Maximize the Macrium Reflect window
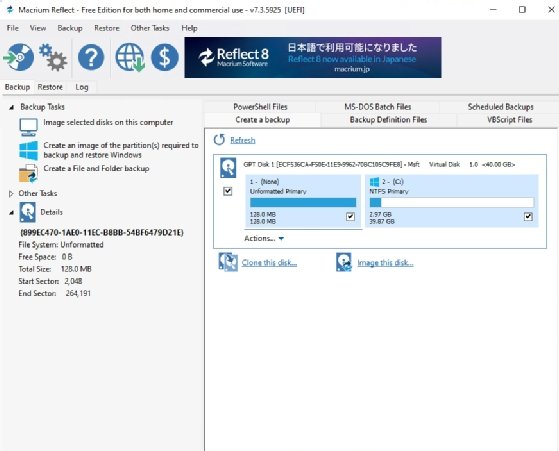This screenshot has height=451, width=559. point(522,9)
